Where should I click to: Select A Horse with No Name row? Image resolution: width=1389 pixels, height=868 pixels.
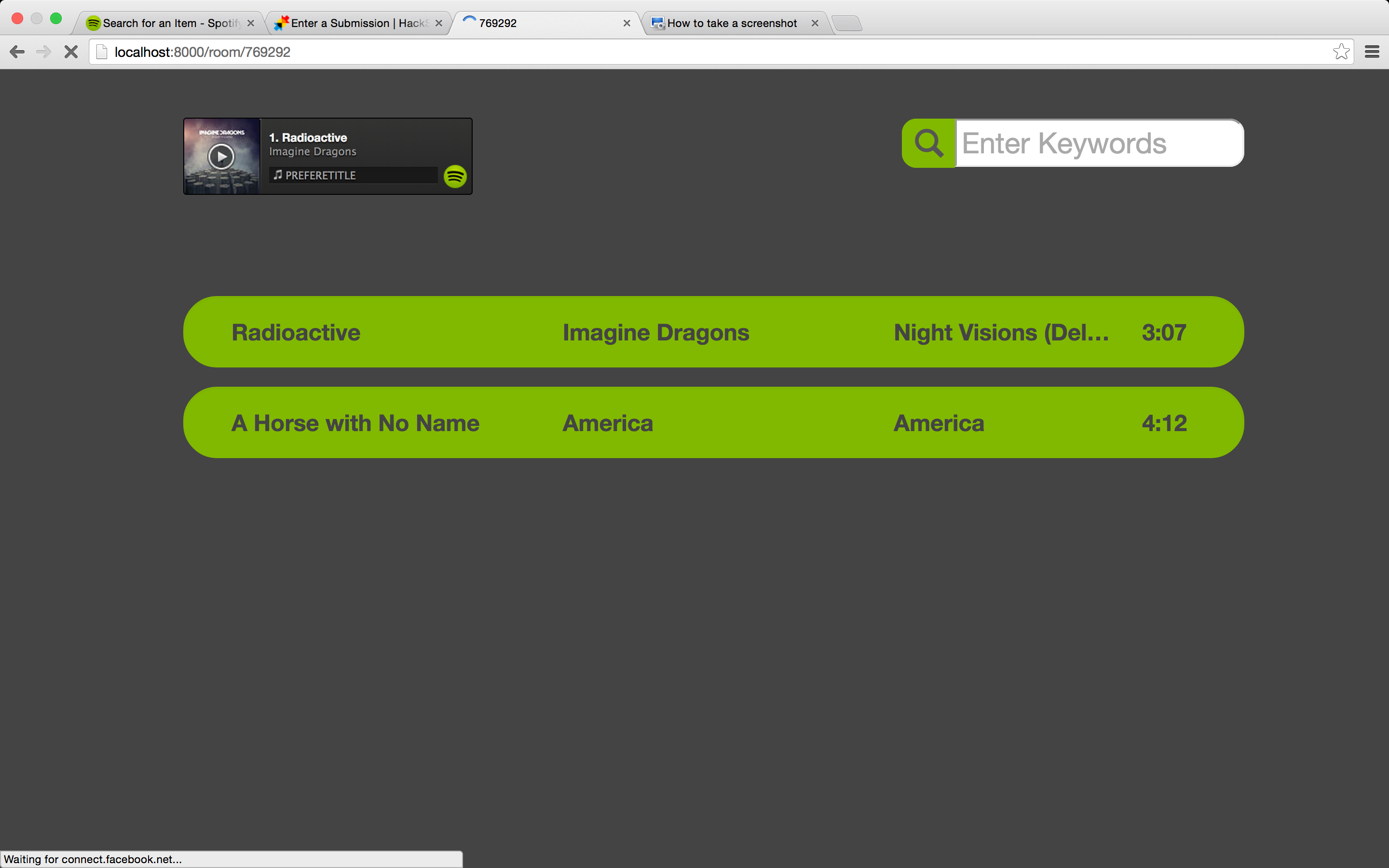(x=713, y=422)
